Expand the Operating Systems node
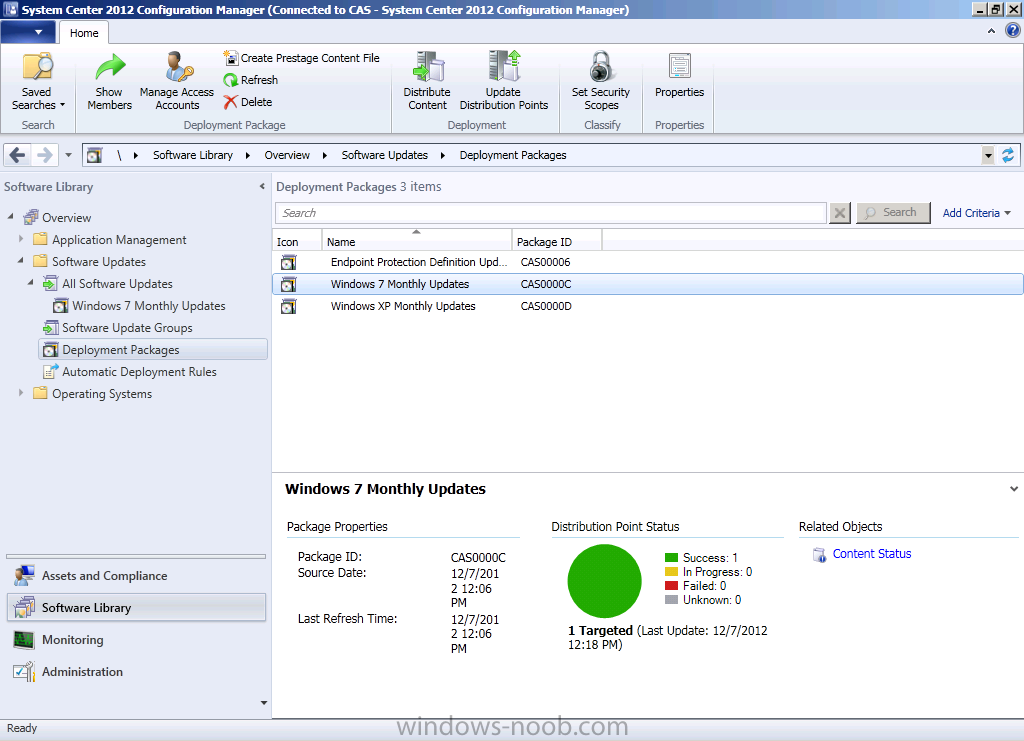 point(21,393)
